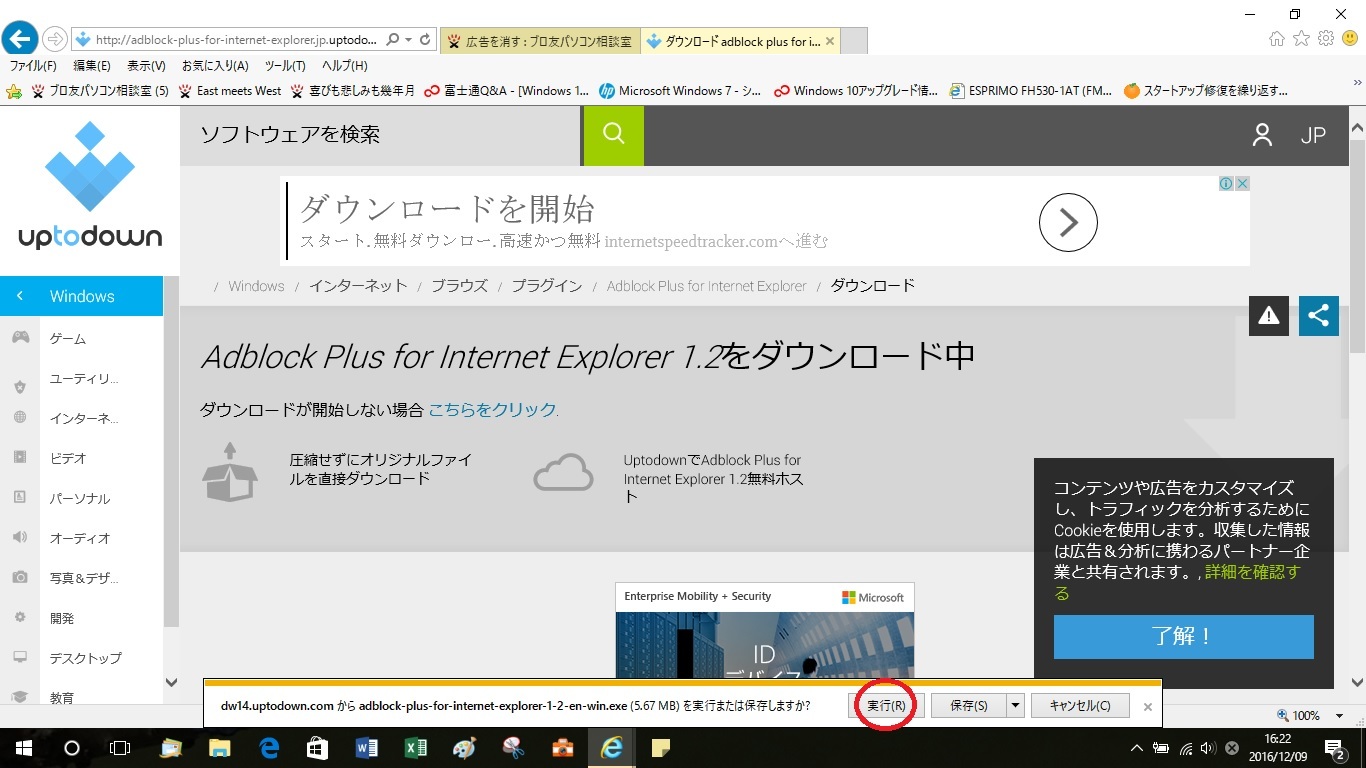1366x768 pixels.
Task: Open the 編集(E) menu
Action: 92,66
